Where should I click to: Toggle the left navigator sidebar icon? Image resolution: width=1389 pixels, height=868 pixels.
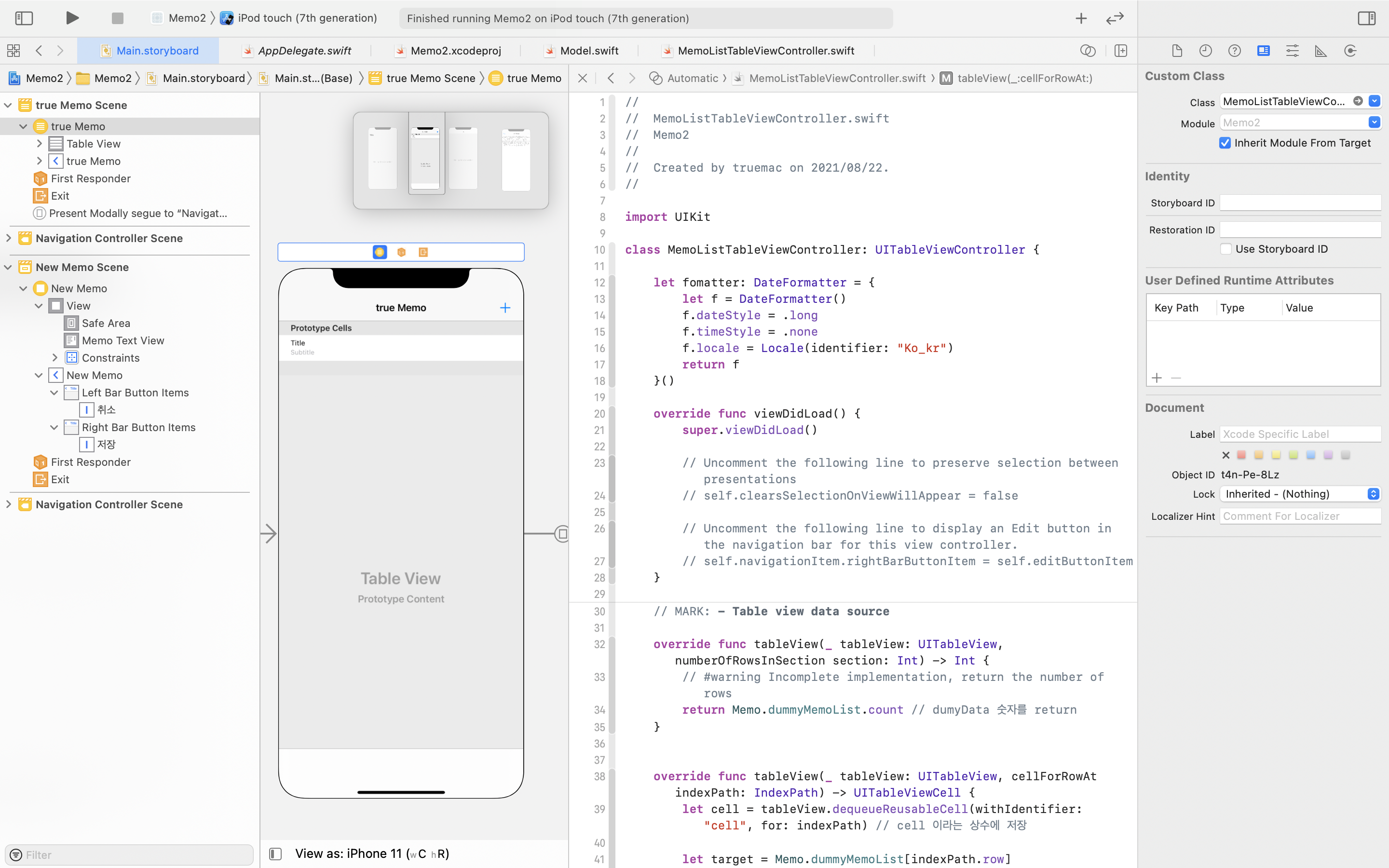tap(24, 18)
